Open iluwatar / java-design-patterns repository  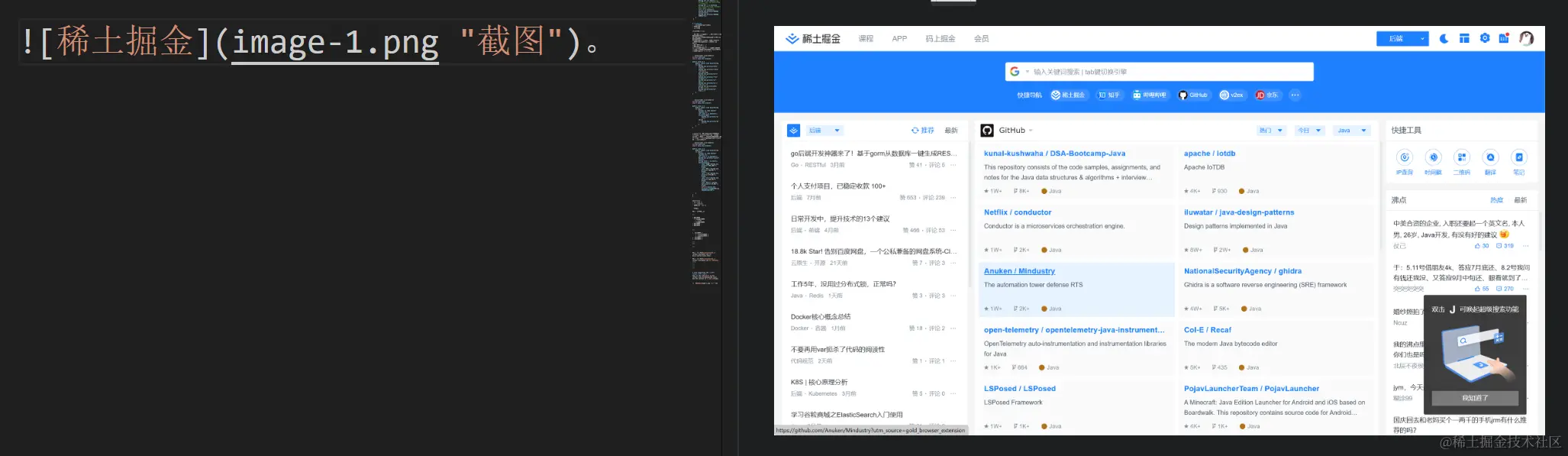pos(1239,212)
